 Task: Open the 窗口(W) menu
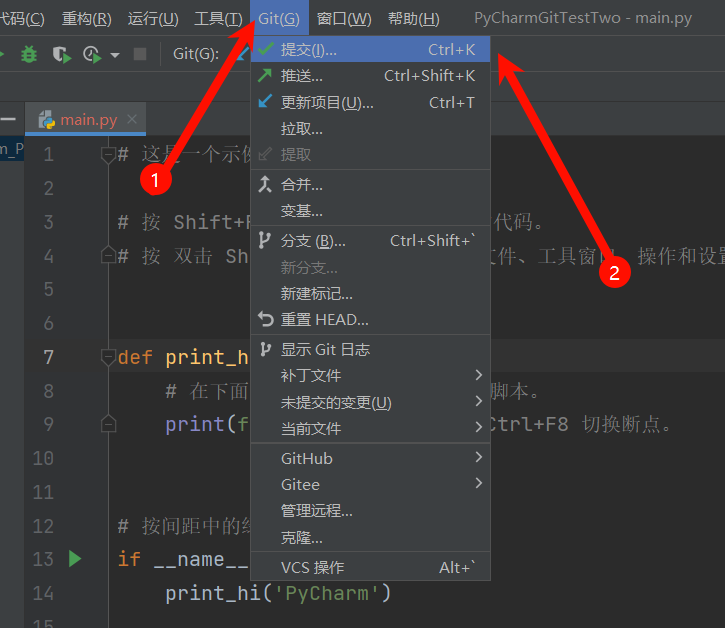[344, 18]
